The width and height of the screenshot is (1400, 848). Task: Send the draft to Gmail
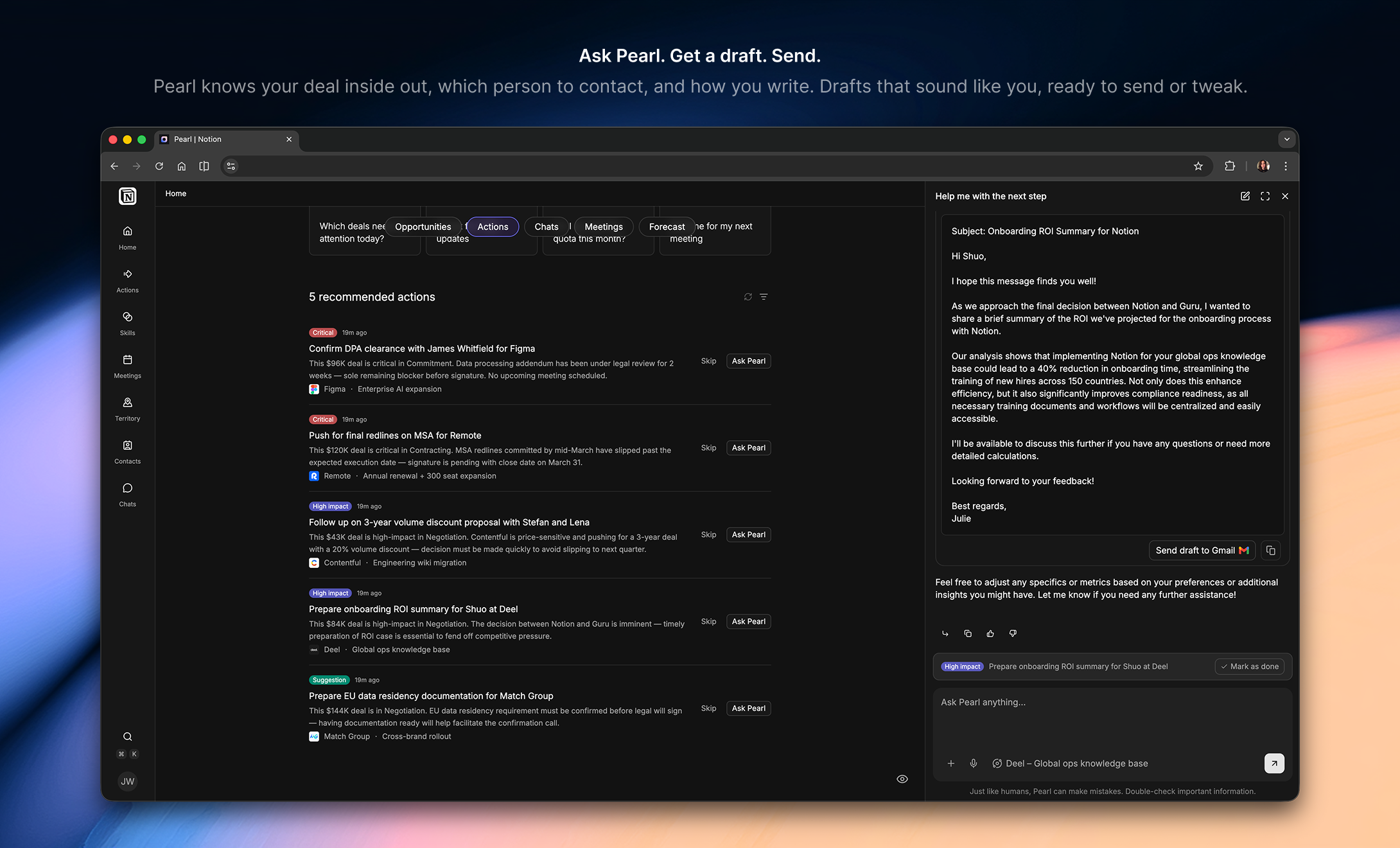point(1202,551)
